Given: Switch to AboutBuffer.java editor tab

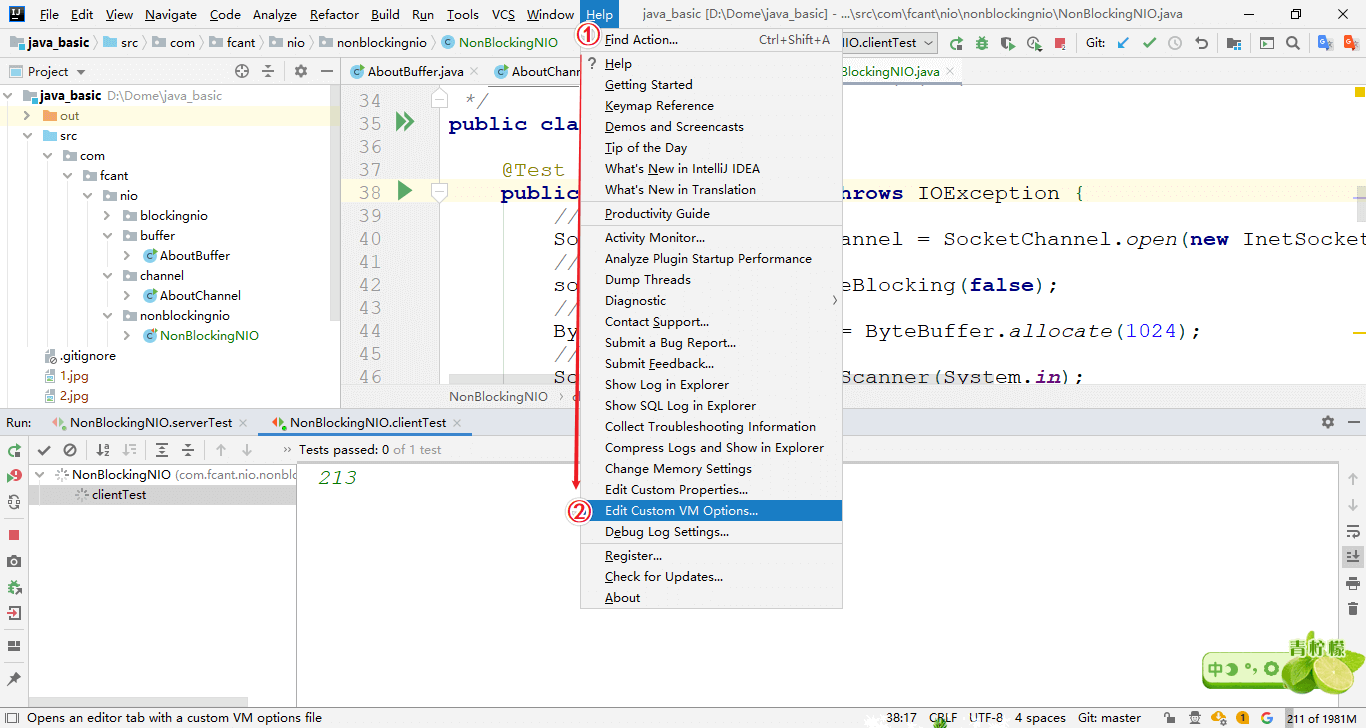Looking at the screenshot, I should click(x=415, y=71).
